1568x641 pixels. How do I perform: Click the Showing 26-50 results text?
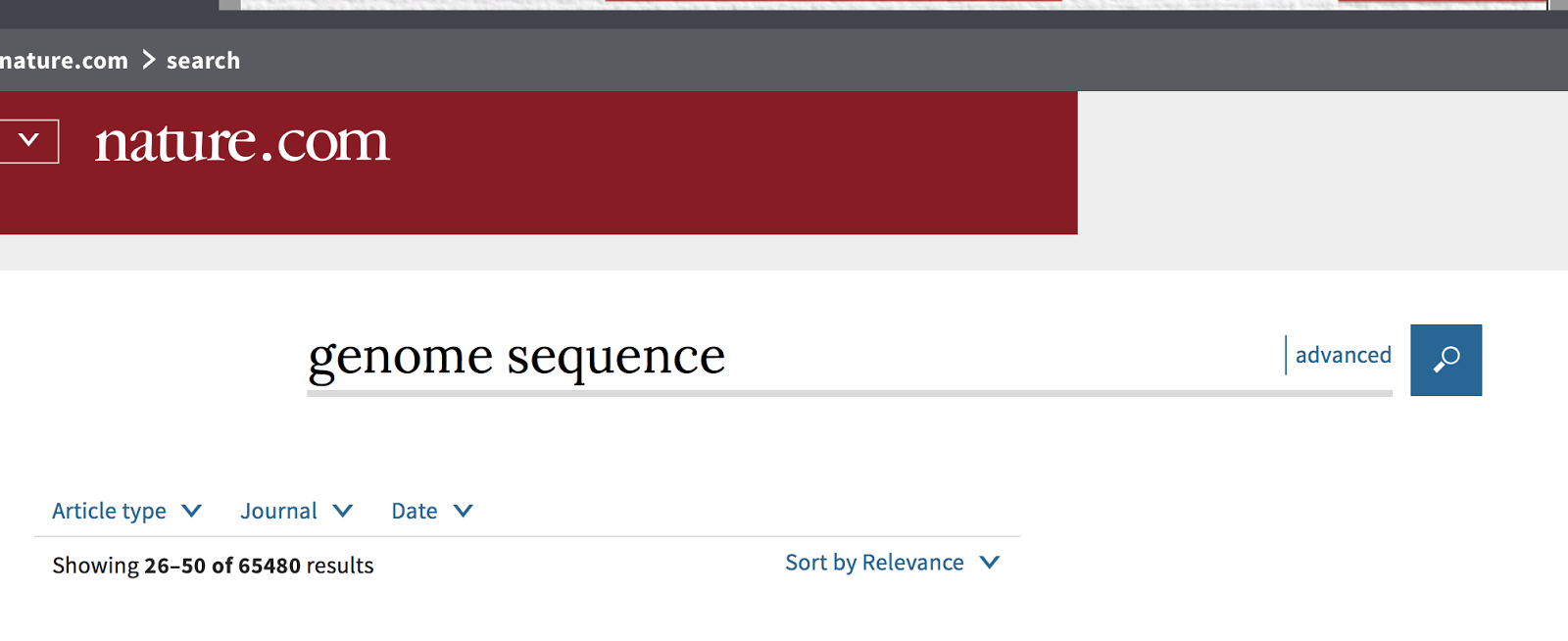tap(213, 565)
